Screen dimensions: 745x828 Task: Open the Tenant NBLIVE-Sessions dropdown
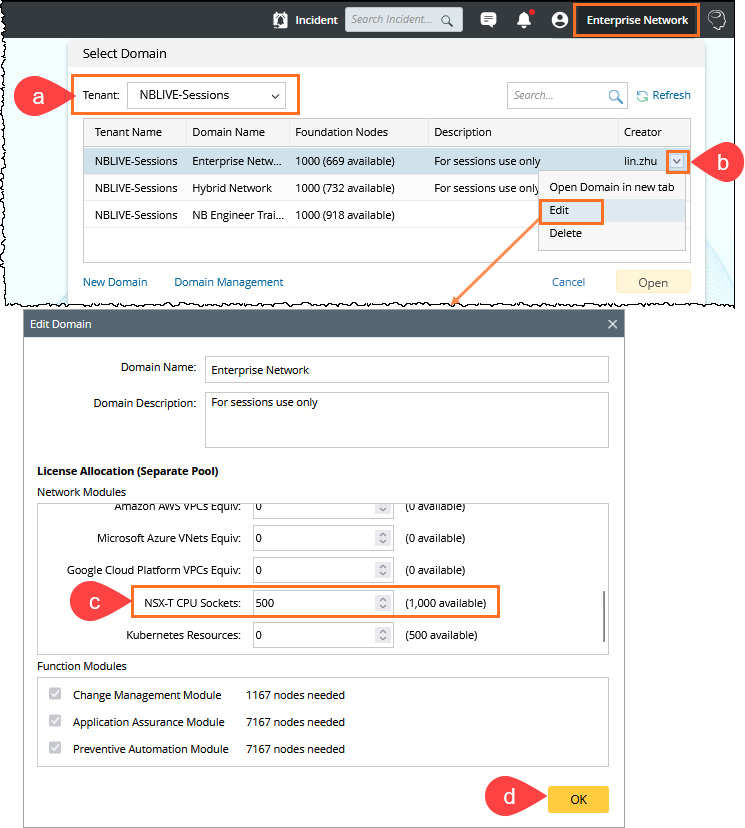[x=206, y=95]
